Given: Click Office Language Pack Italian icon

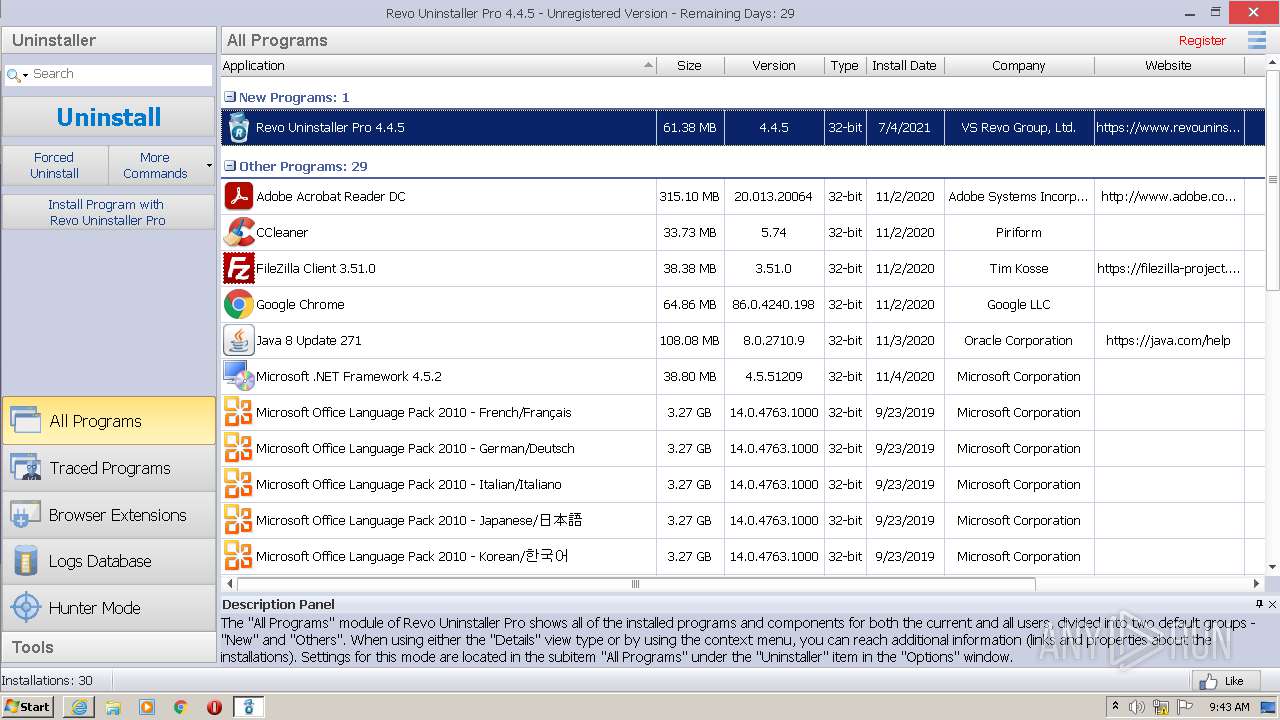Looking at the screenshot, I should [238, 484].
